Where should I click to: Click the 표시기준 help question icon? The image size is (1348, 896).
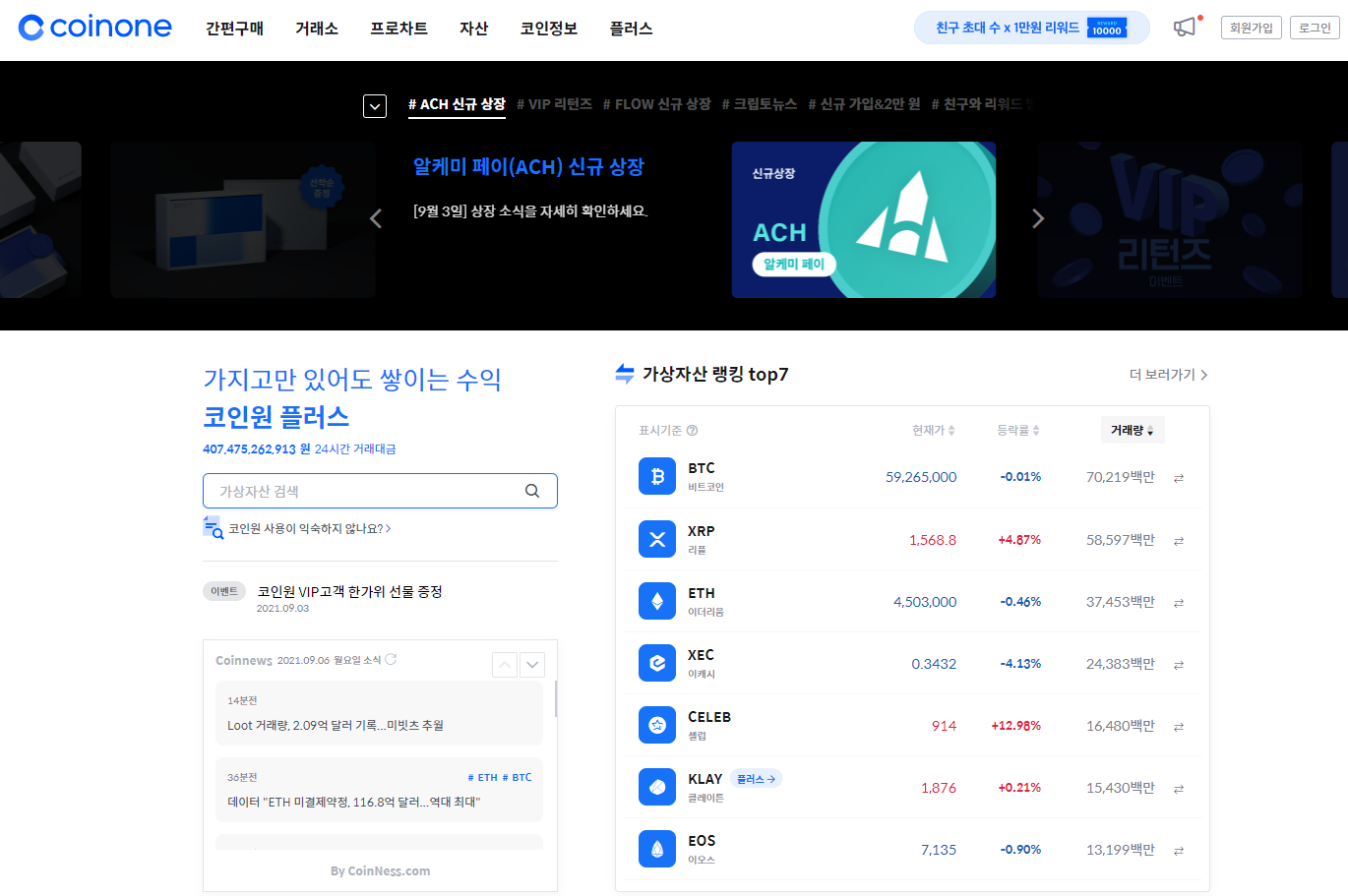click(692, 430)
